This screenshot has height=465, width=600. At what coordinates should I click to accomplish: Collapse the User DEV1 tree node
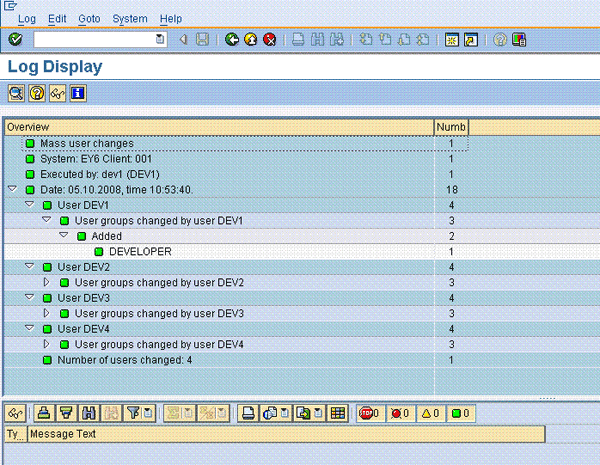(x=29, y=205)
